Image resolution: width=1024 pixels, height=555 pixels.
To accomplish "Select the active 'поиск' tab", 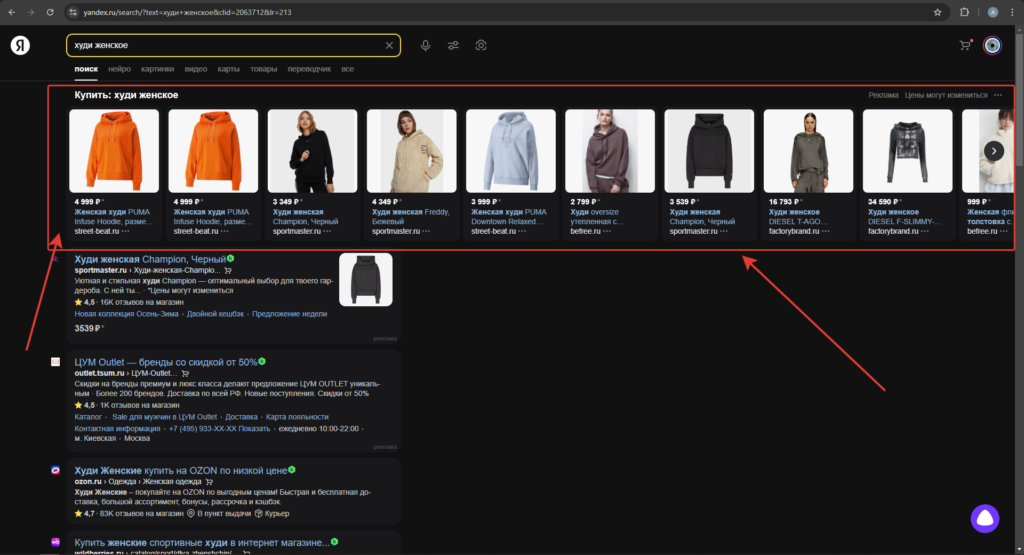I will pyautogui.click(x=86, y=69).
